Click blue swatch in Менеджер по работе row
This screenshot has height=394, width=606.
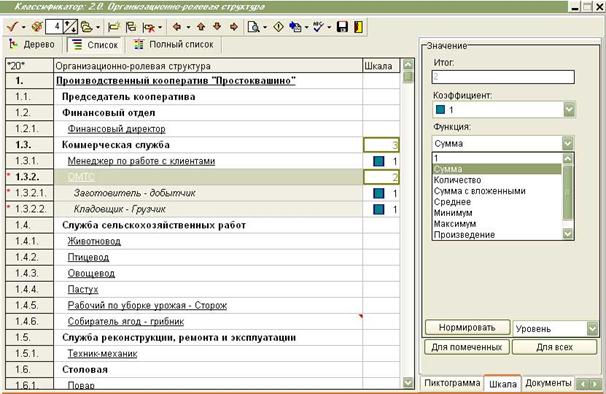(x=379, y=161)
